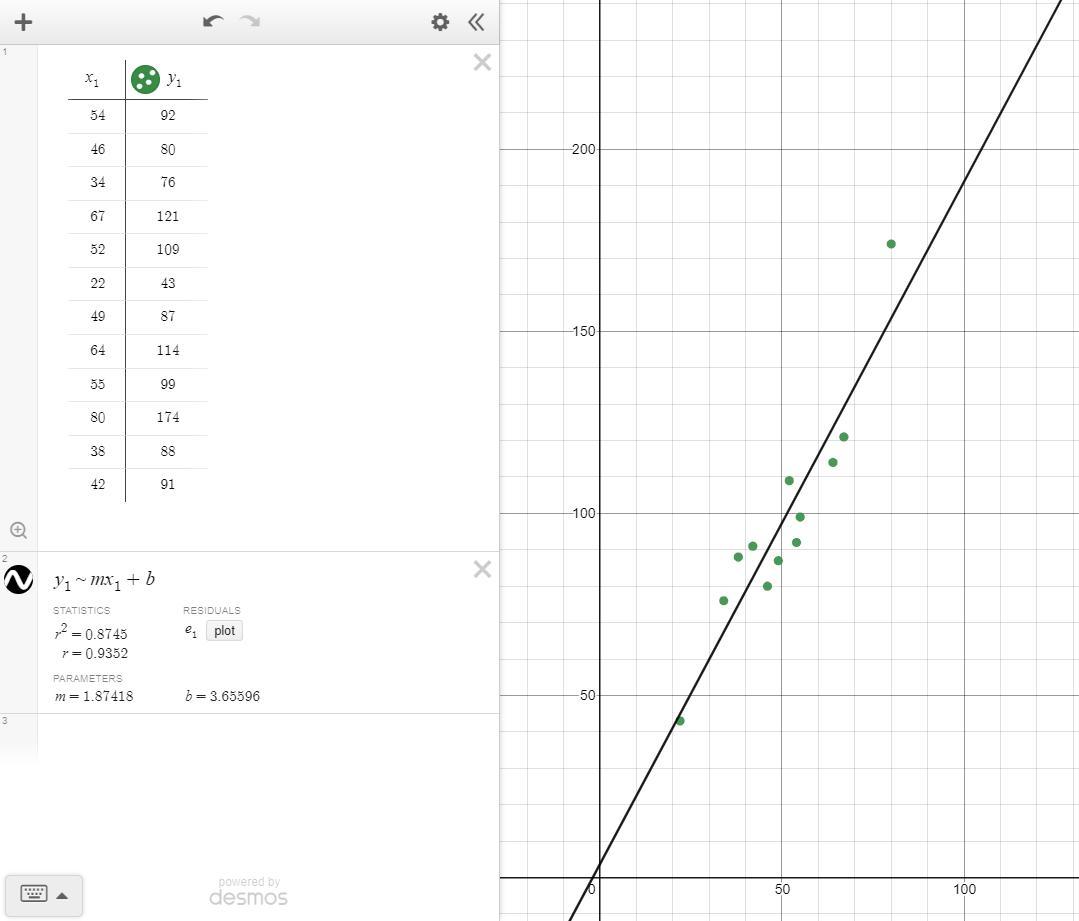Click the r = 0.9352 statistic
Image resolution: width=1079 pixels, height=921 pixels.
(x=95, y=653)
